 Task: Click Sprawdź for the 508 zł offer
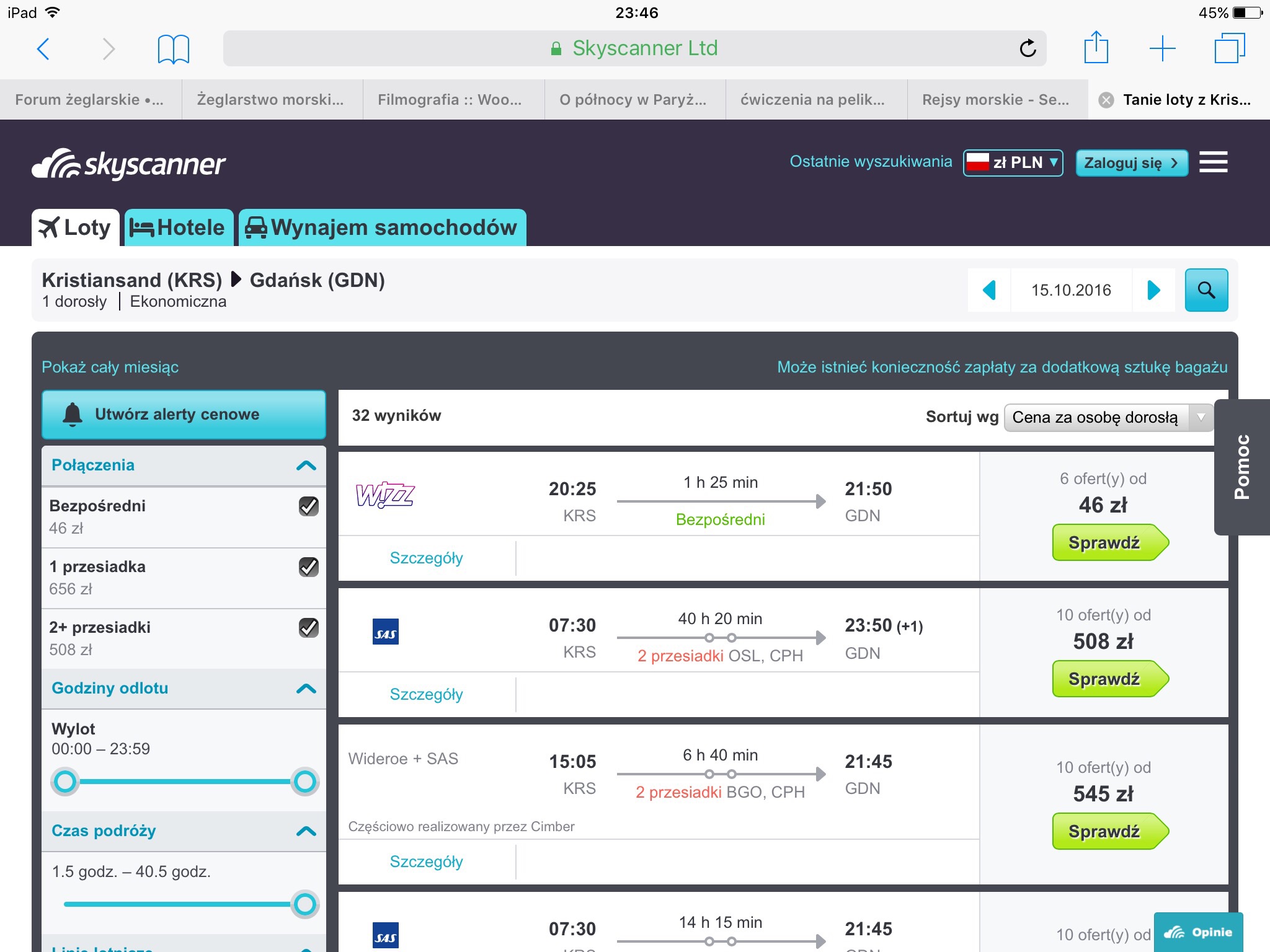click(x=1110, y=679)
